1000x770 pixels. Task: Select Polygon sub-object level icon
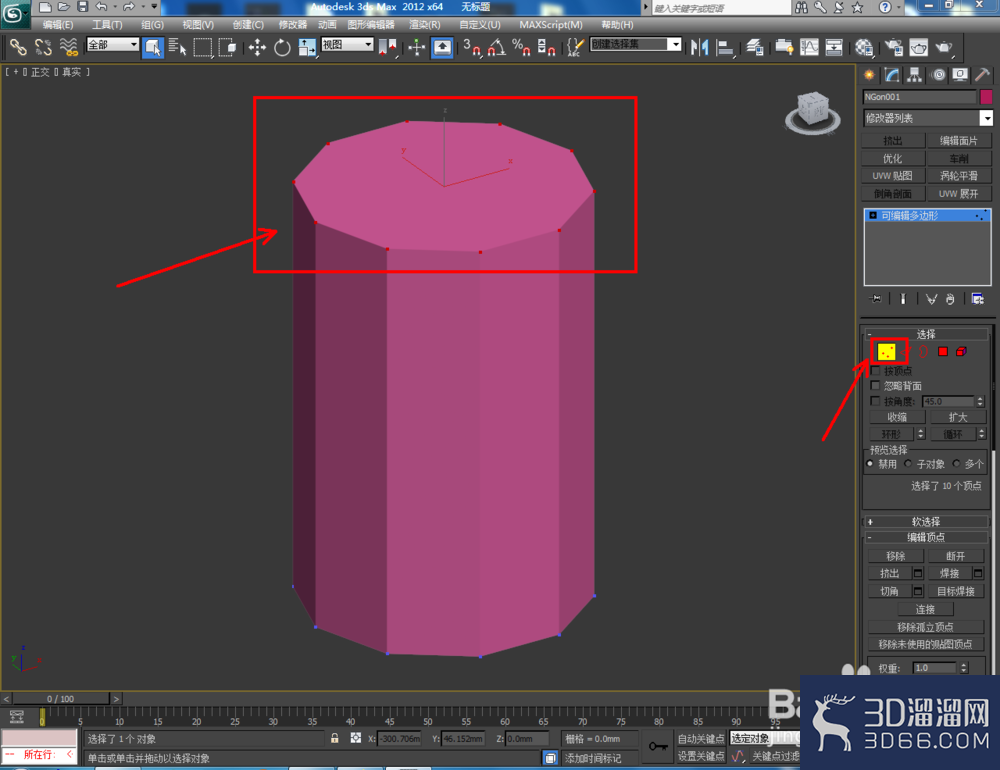point(943,352)
